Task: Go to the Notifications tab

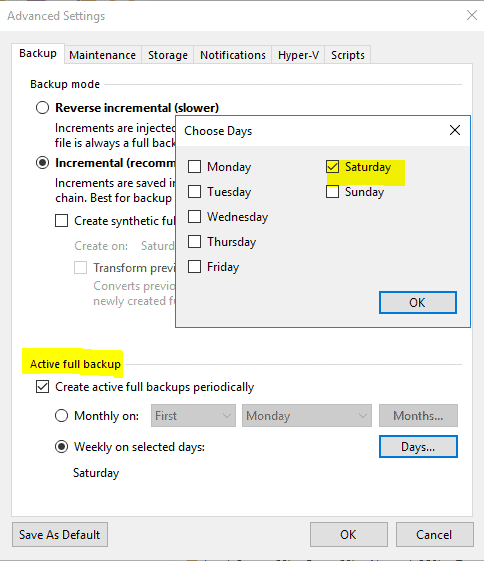Action: click(233, 55)
